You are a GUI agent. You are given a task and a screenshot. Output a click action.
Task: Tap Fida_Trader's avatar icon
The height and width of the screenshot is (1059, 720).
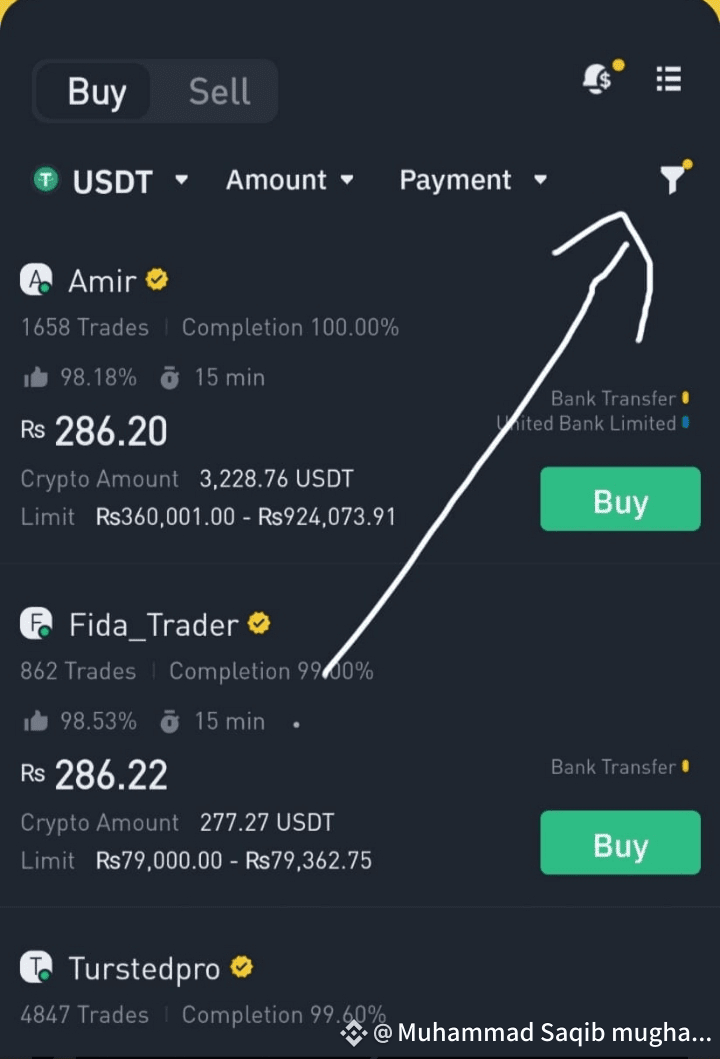[36, 623]
